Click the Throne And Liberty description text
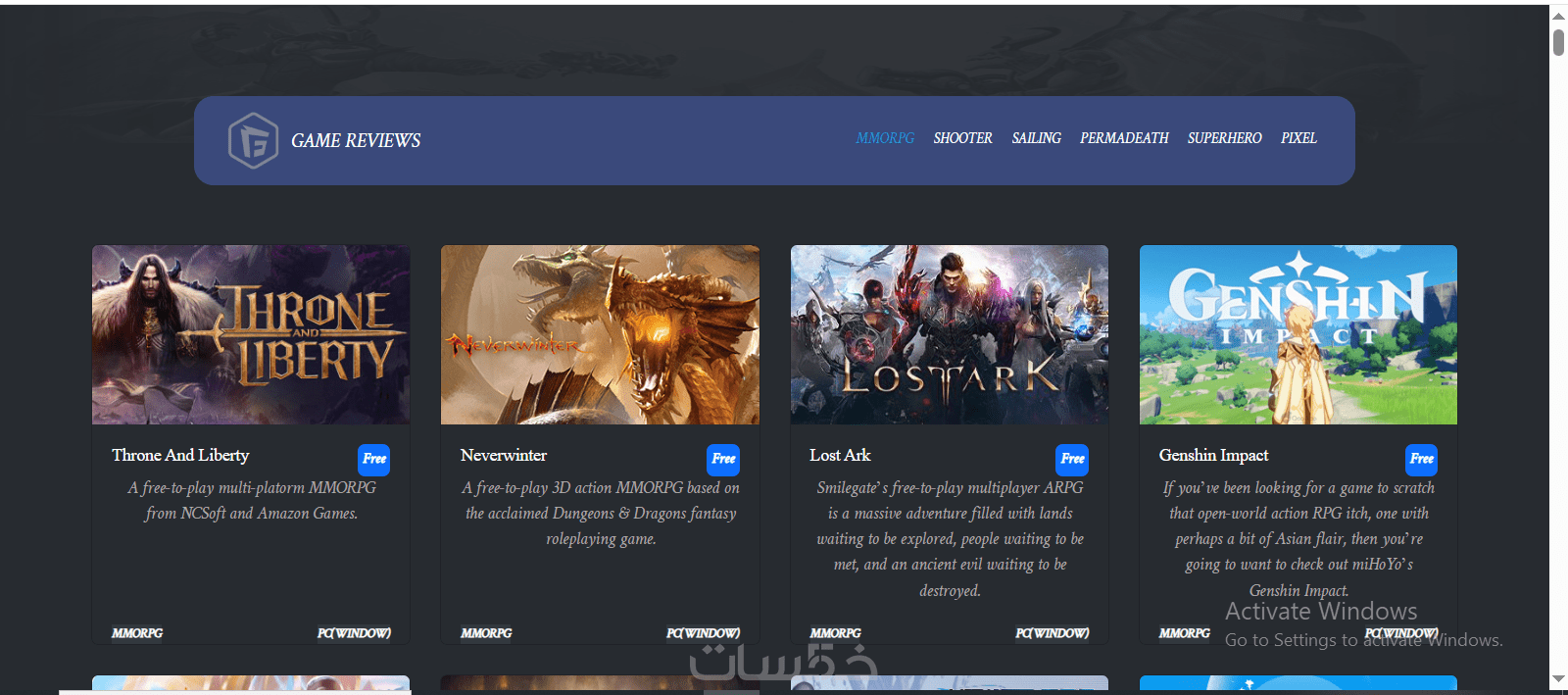 (x=252, y=500)
